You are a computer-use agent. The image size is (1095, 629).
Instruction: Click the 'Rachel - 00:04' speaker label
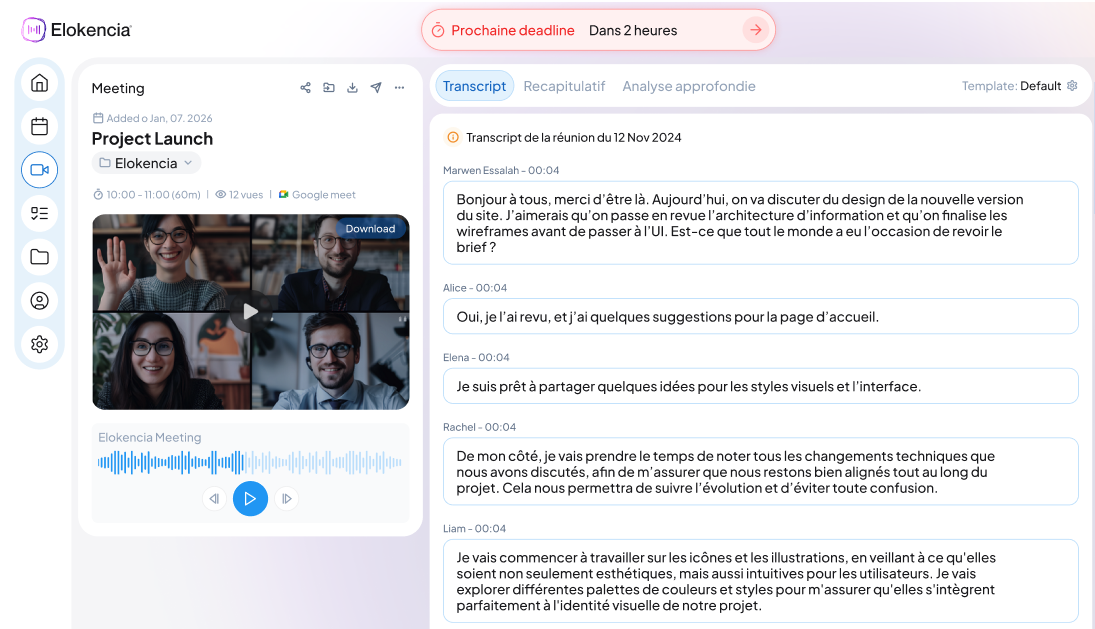coord(479,427)
